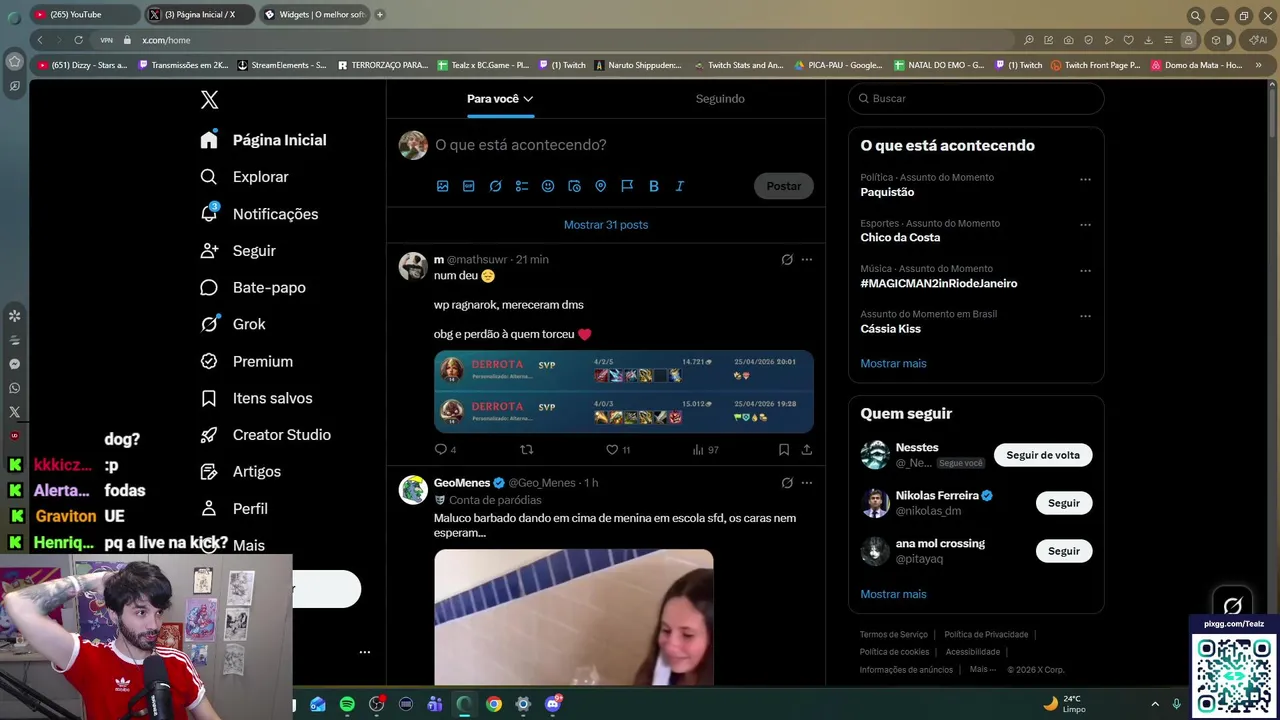Open account menu three dots at sidebar bottom
Viewport: 1280px width, 720px height.
tap(365, 652)
